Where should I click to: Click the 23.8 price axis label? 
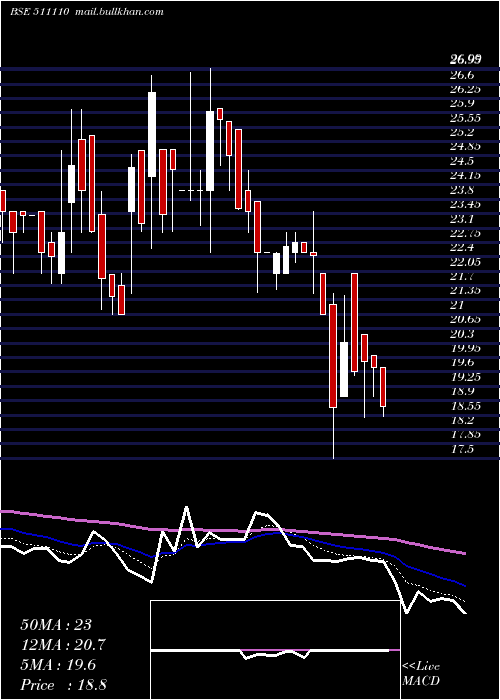tap(462, 190)
